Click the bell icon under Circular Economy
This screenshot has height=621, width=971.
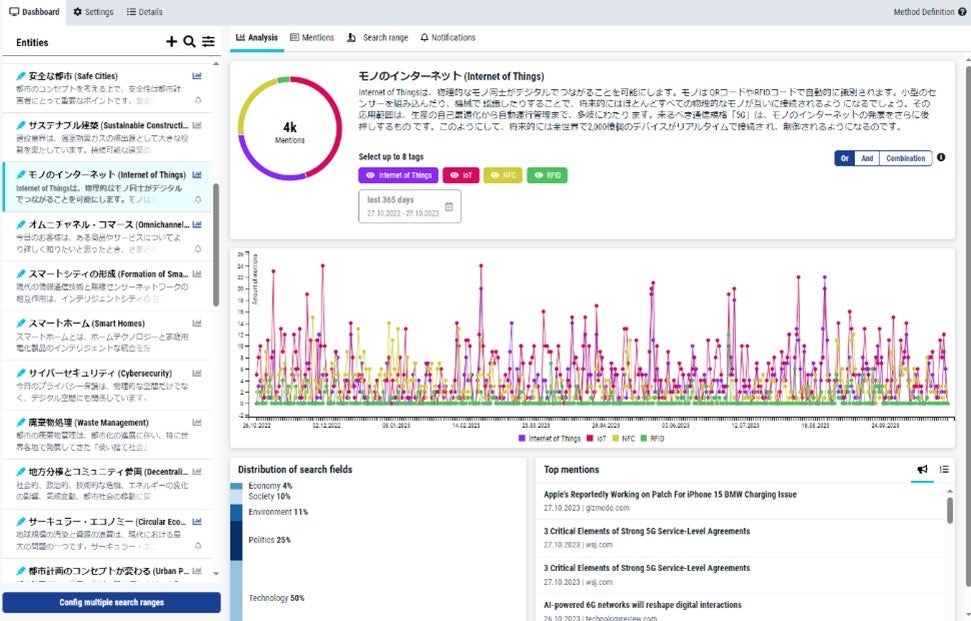coord(198,546)
